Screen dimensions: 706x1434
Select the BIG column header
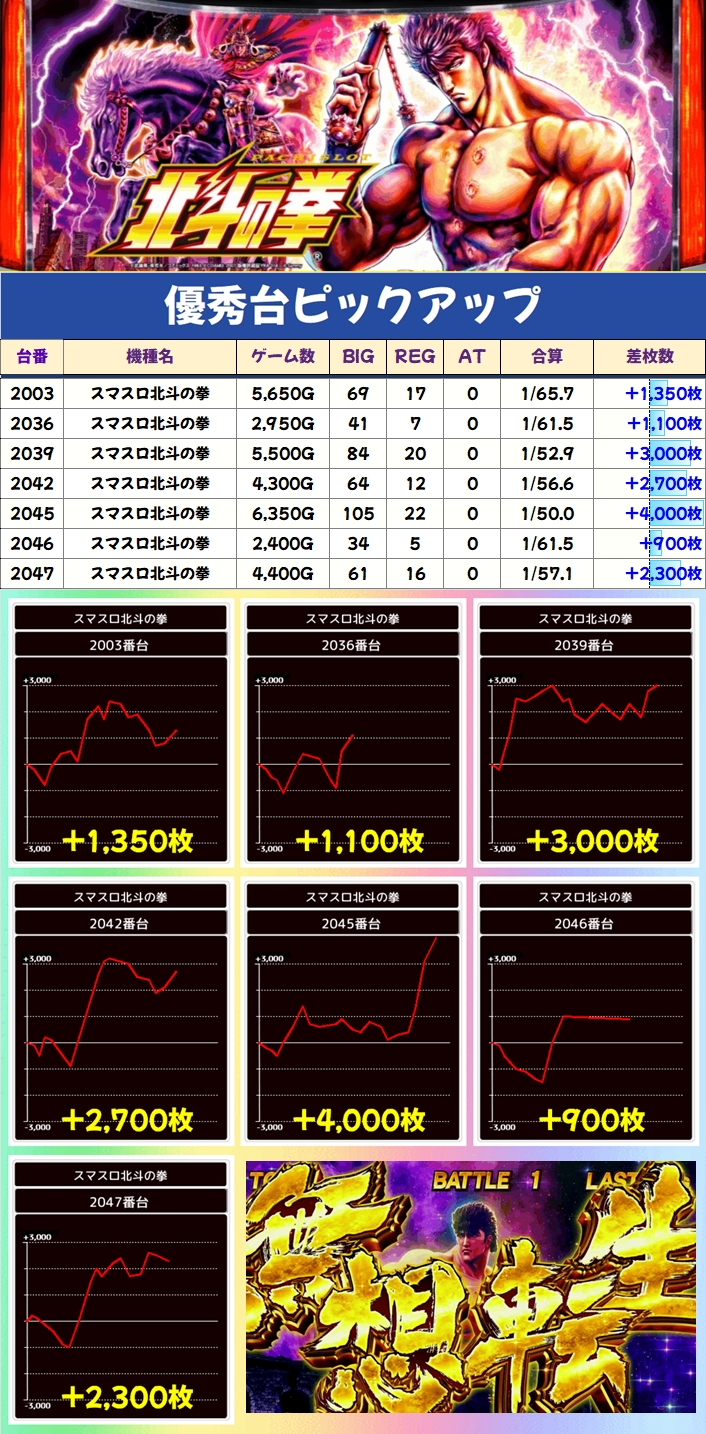[x=358, y=356]
